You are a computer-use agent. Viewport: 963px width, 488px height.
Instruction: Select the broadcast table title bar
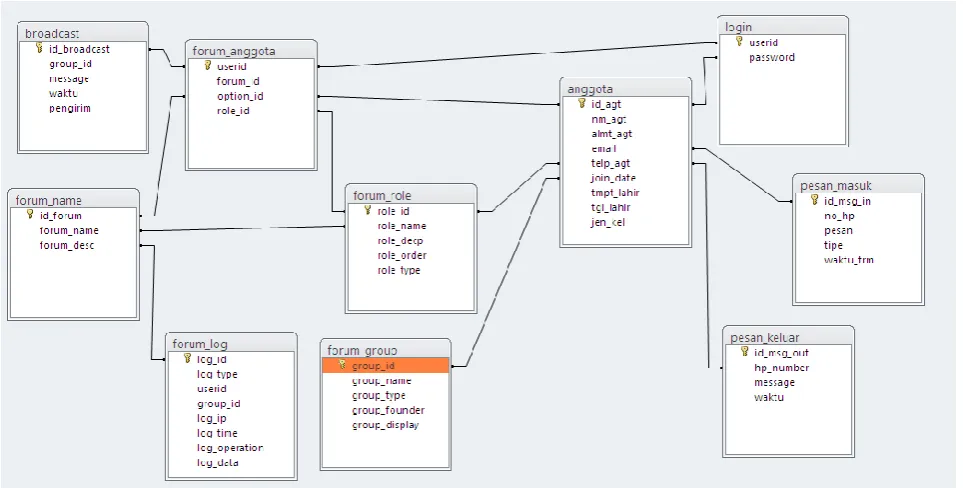point(83,33)
